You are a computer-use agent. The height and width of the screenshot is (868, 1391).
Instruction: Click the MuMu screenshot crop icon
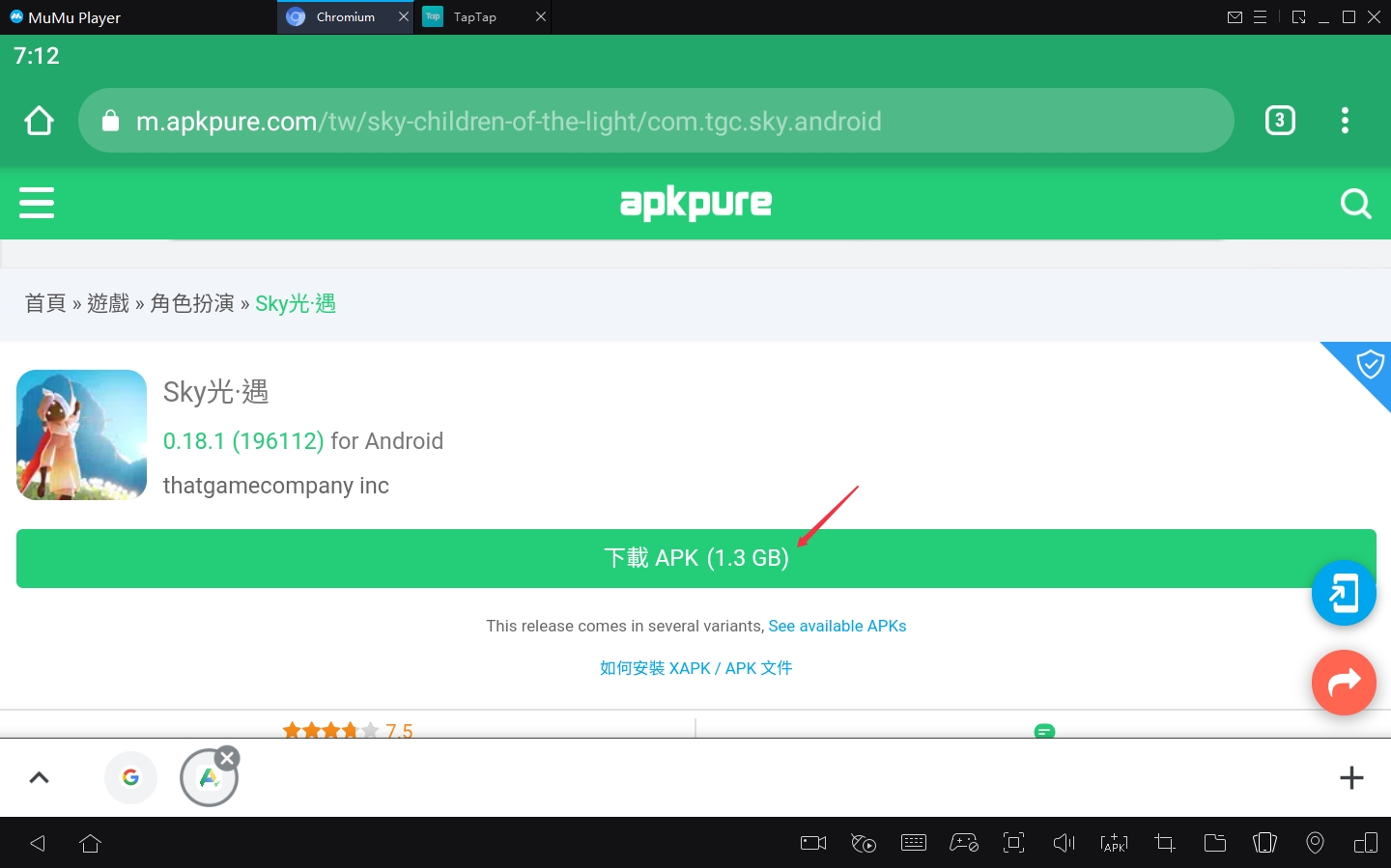point(1165,843)
